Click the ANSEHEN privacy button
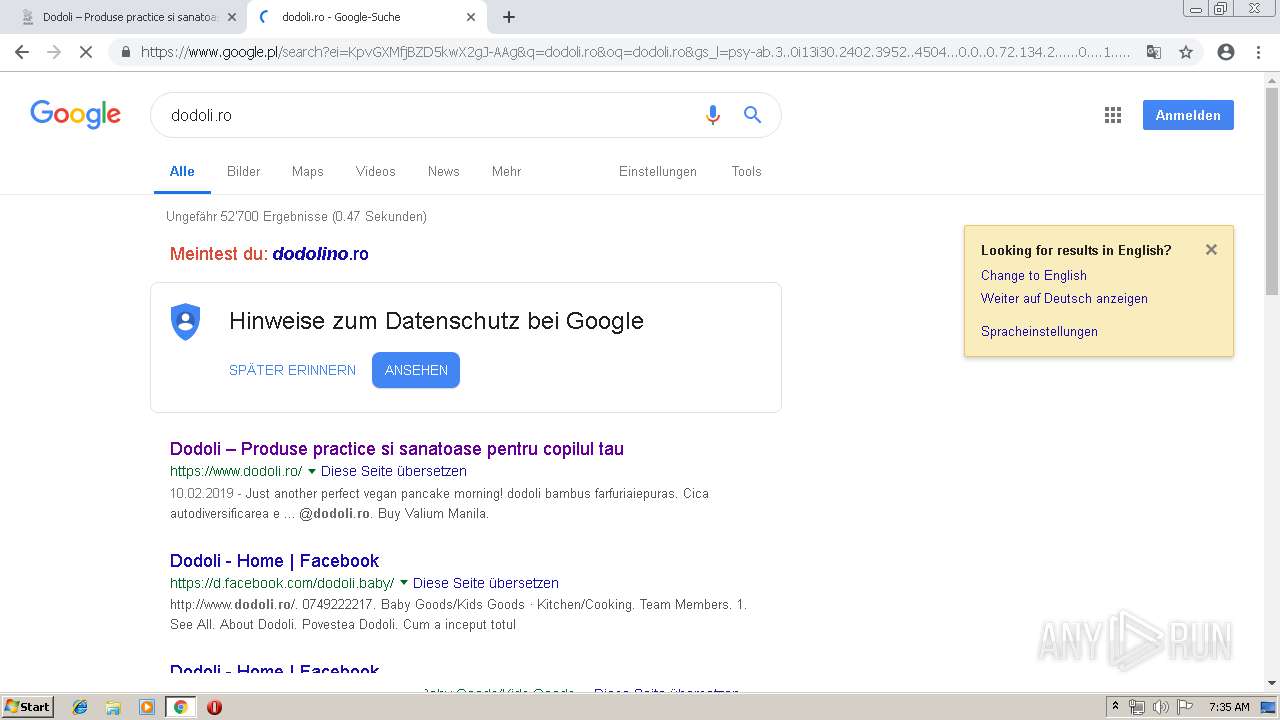1280x720 pixels. coord(416,370)
